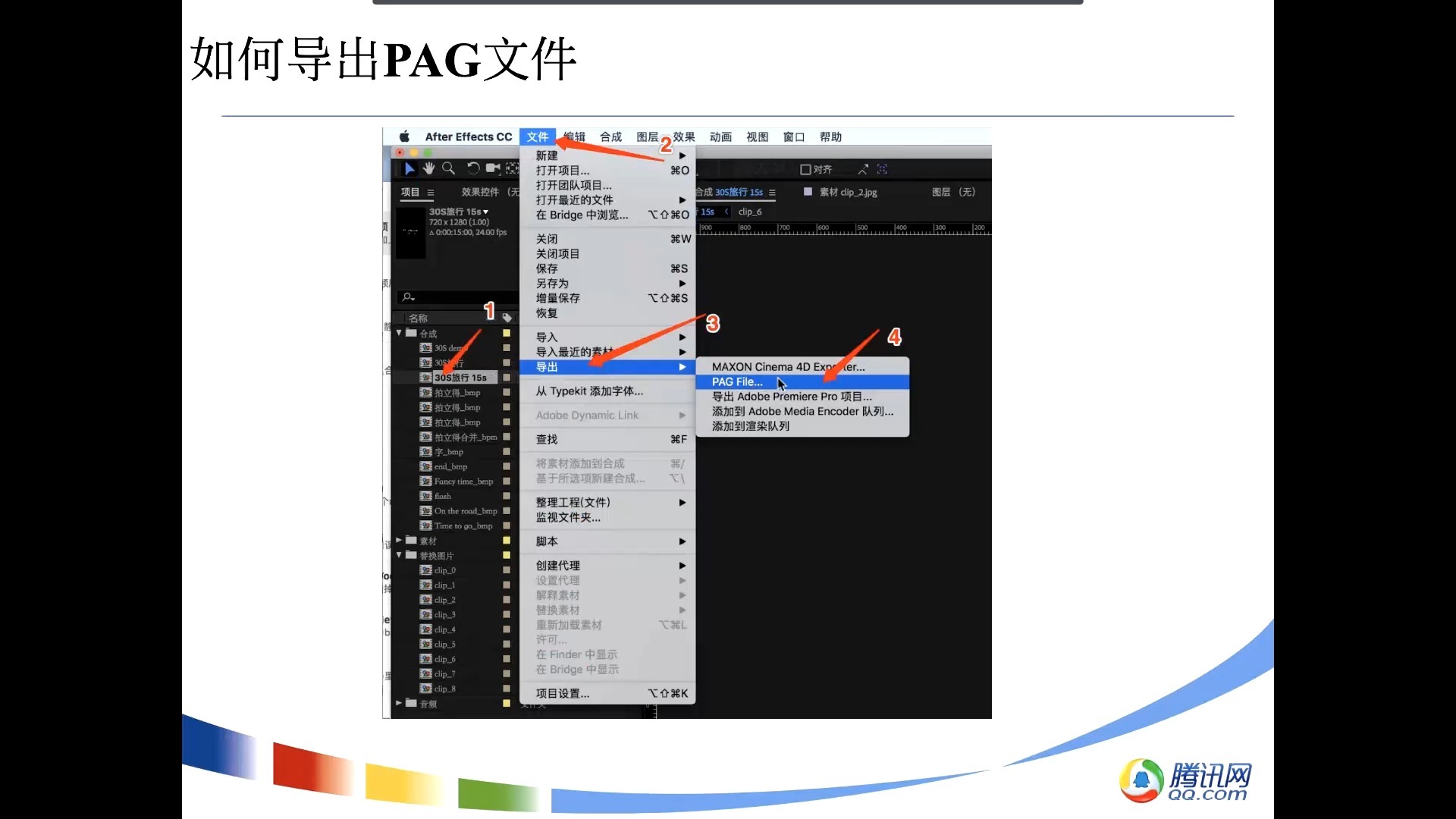Open the Apple menu
The width and height of the screenshot is (1456, 819).
tap(405, 136)
